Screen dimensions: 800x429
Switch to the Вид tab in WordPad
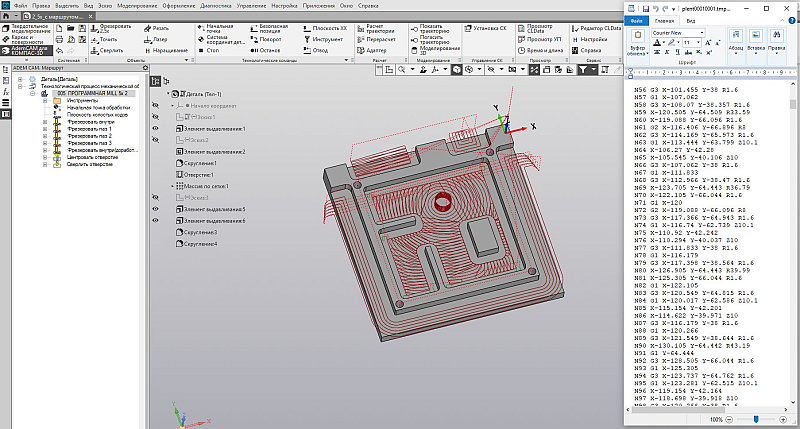click(692, 19)
